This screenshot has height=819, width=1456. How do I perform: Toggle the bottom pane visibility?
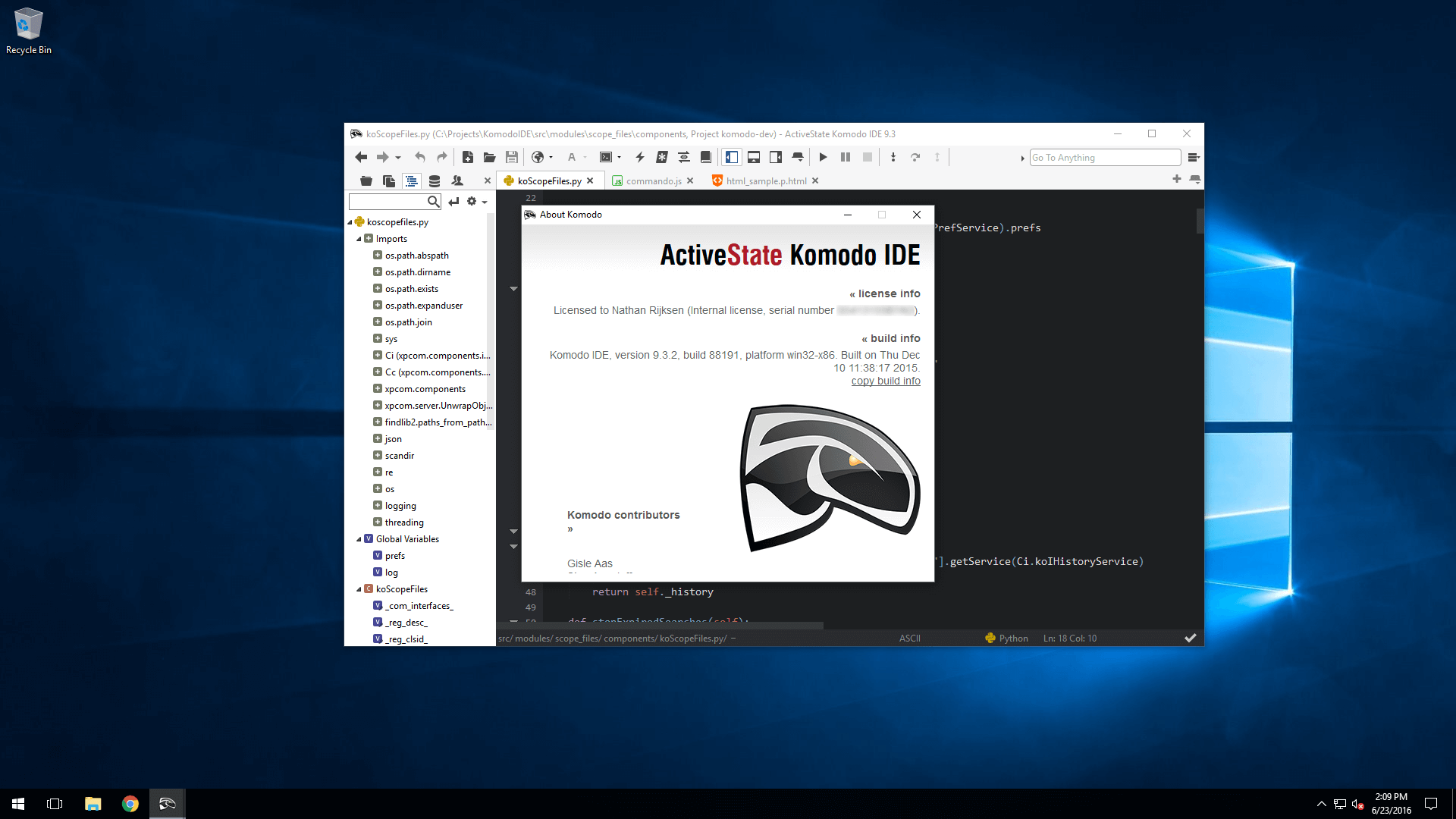(754, 157)
